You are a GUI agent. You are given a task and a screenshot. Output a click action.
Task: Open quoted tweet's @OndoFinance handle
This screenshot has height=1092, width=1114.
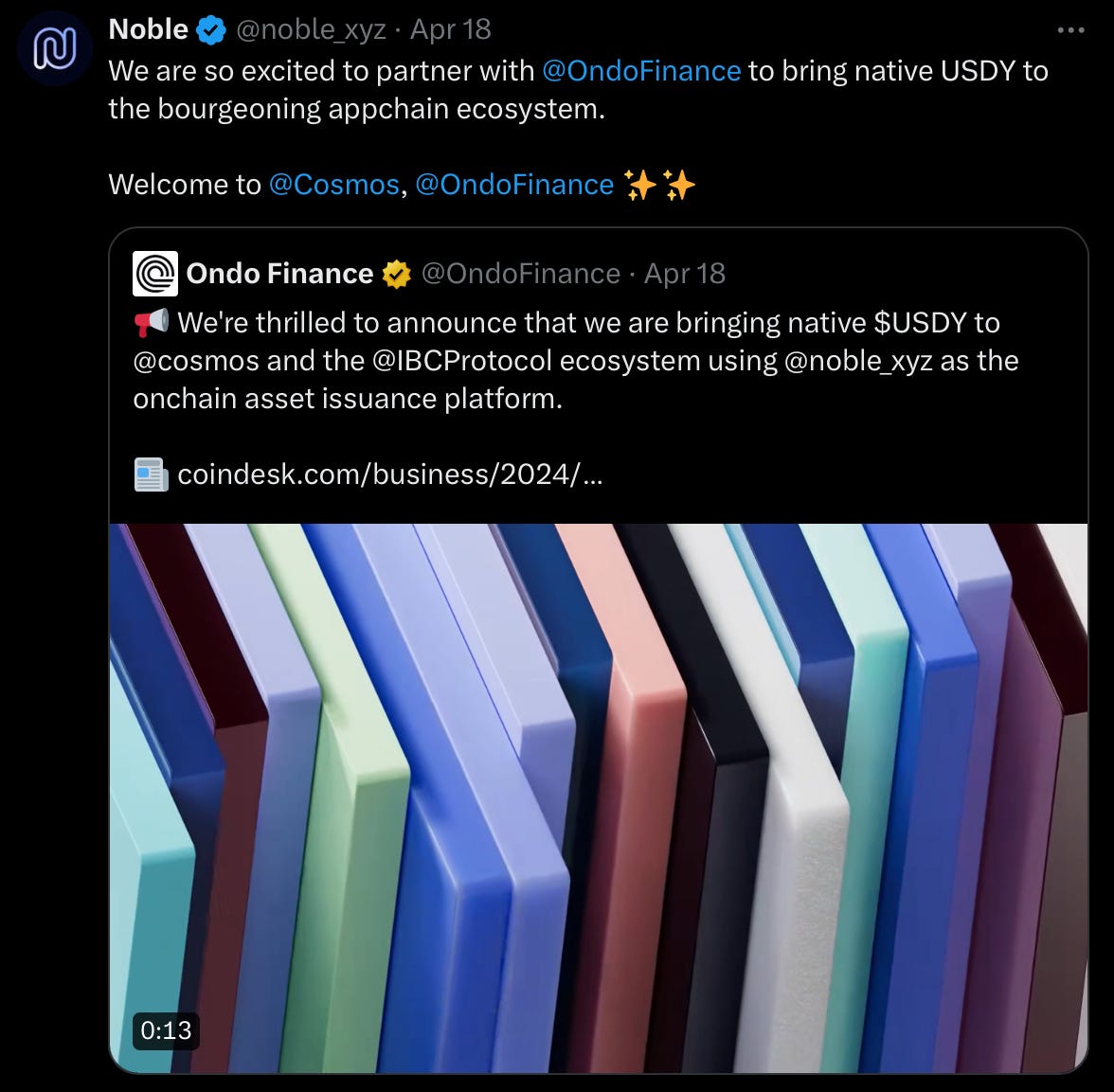click(521, 274)
